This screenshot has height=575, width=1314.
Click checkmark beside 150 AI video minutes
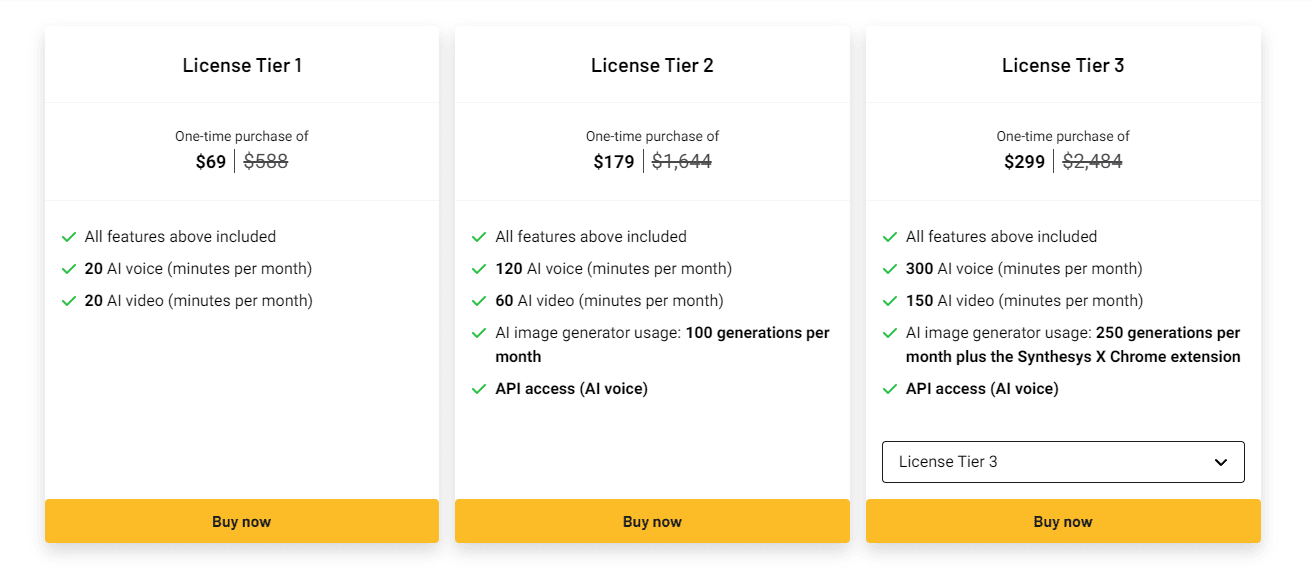(890, 301)
